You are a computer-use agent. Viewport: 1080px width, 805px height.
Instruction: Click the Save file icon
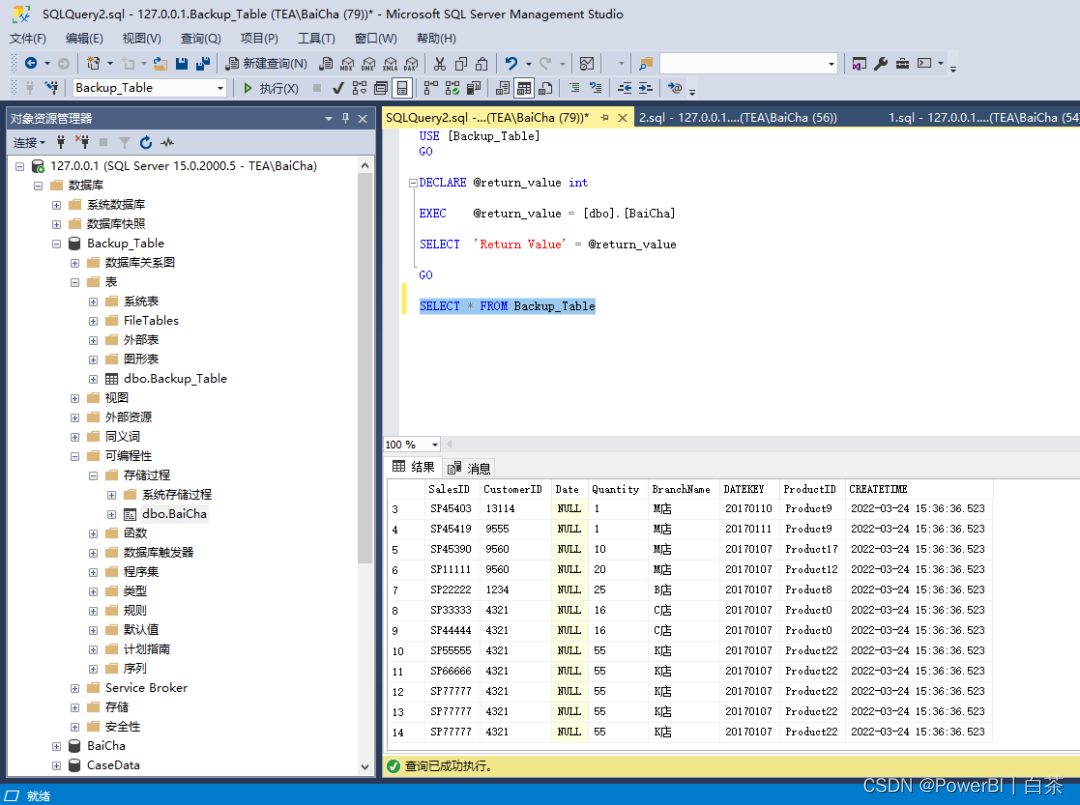tap(182, 64)
